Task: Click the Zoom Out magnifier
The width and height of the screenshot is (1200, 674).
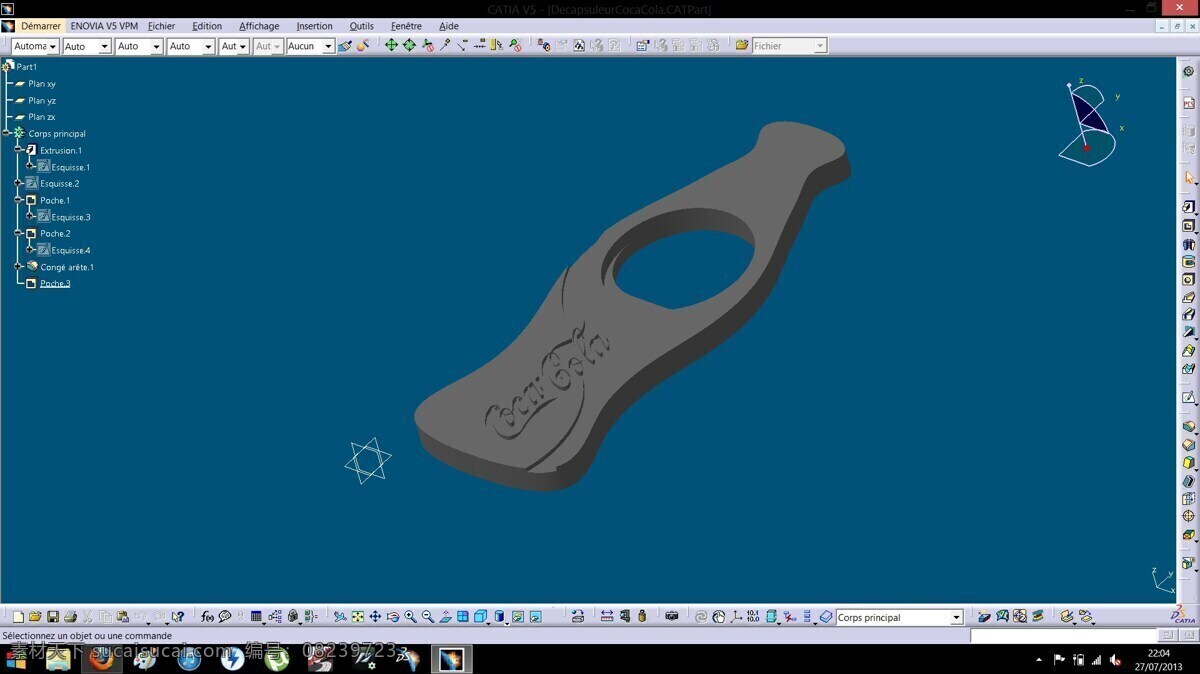Action: 428,617
